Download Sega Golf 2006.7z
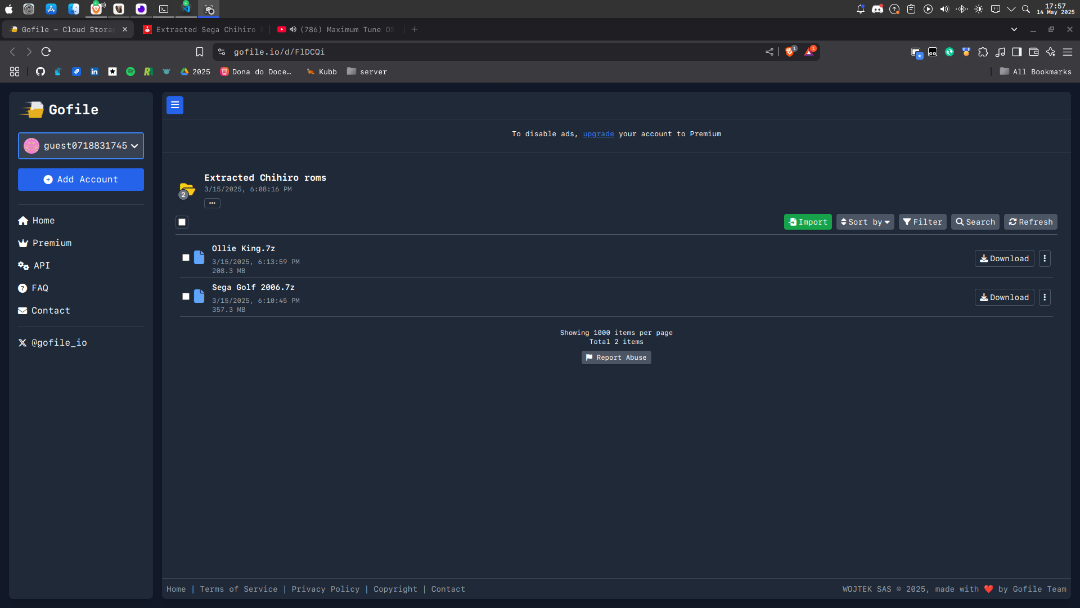The height and width of the screenshot is (608, 1080). pyautogui.click(x=1004, y=297)
